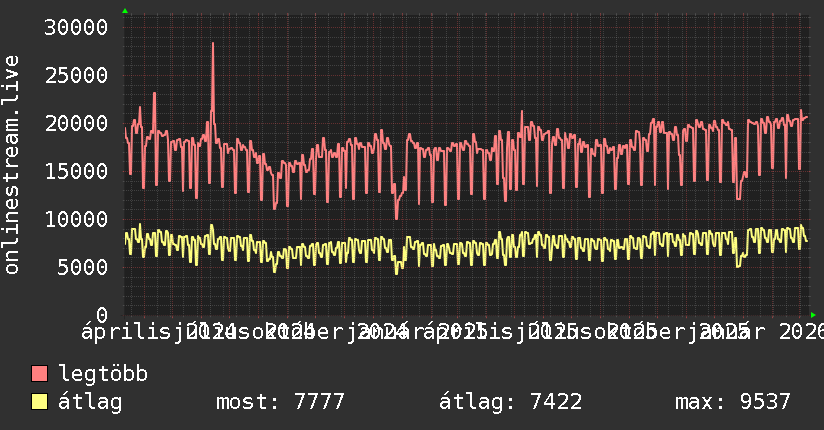
Task: Click the 2026 x-axis label
Action: pos(802,332)
